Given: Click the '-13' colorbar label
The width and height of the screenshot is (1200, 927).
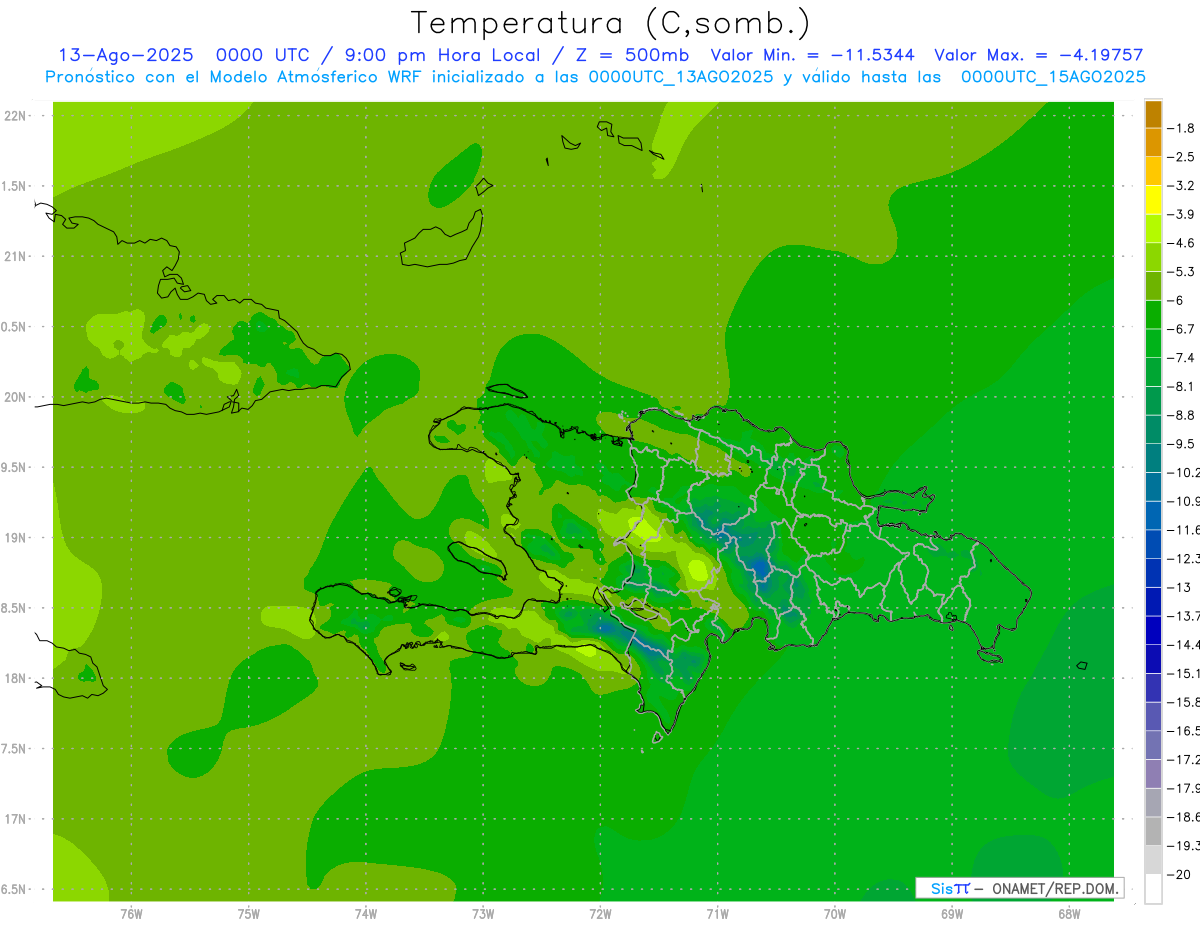Looking at the screenshot, I should 1179,587.
